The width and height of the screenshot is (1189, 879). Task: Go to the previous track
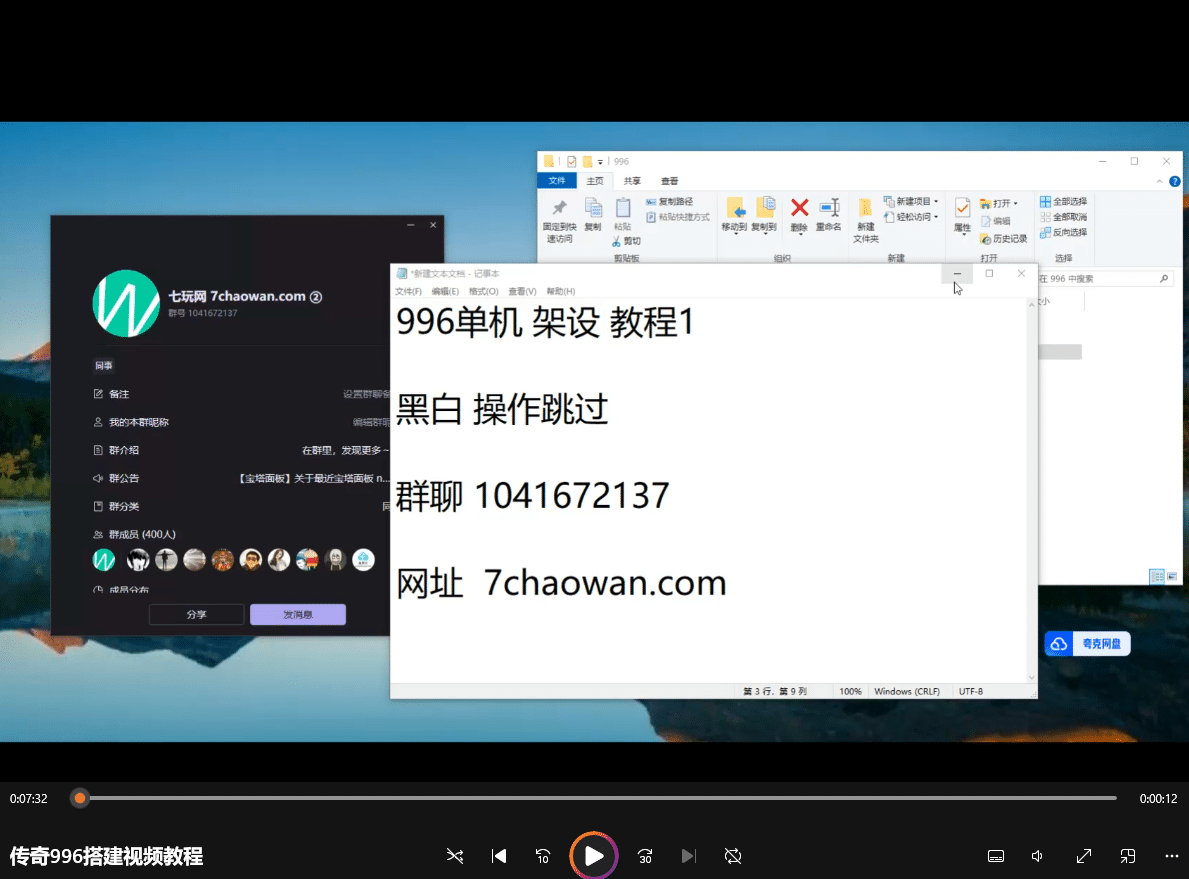tap(499, 856)
